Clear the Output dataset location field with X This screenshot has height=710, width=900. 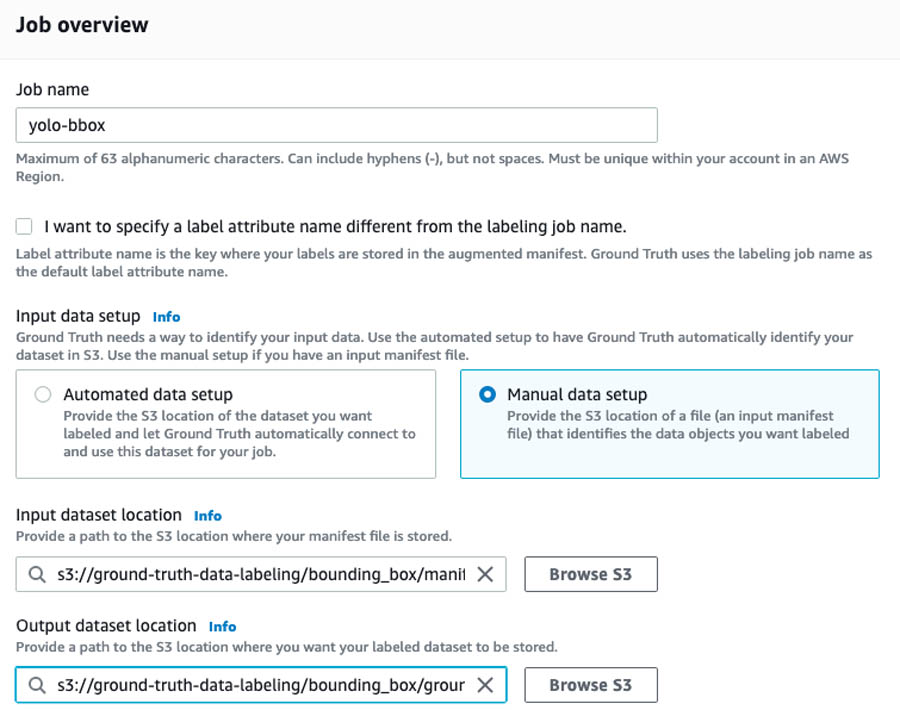point(485,685)
